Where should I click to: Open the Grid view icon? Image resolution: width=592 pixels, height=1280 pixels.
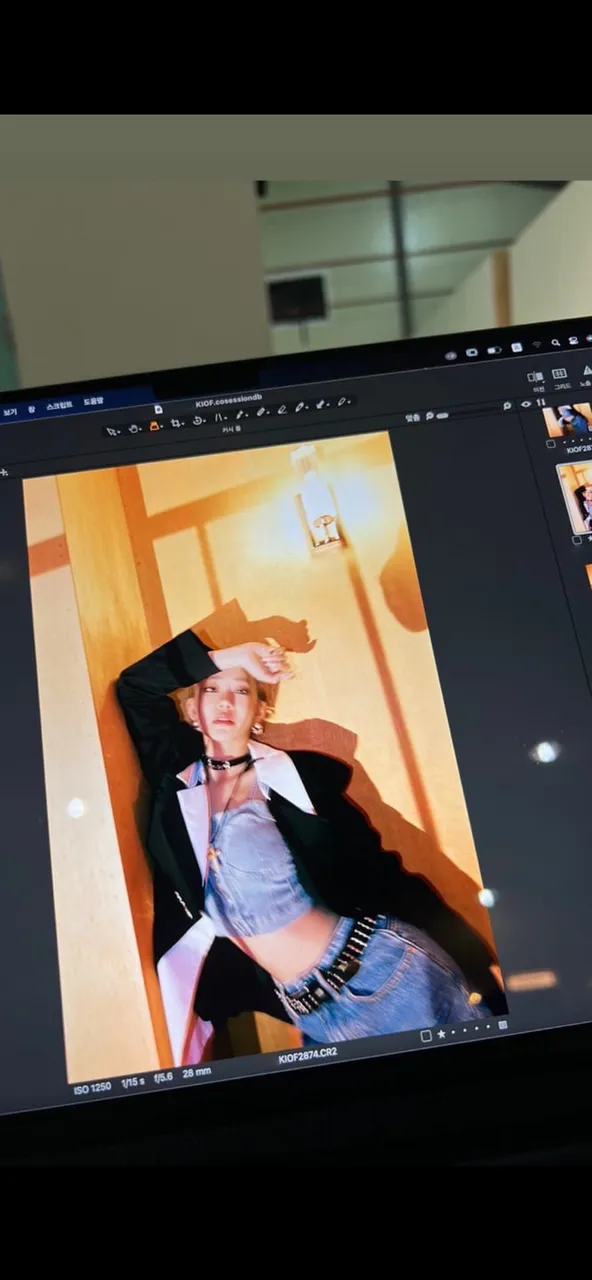[560, 373]
